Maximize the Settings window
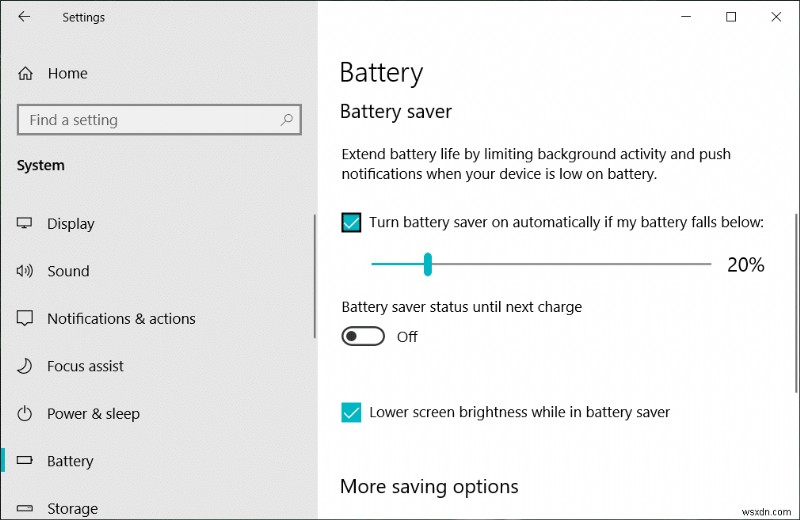Viewport: 800px width, 520px height. 731,17
